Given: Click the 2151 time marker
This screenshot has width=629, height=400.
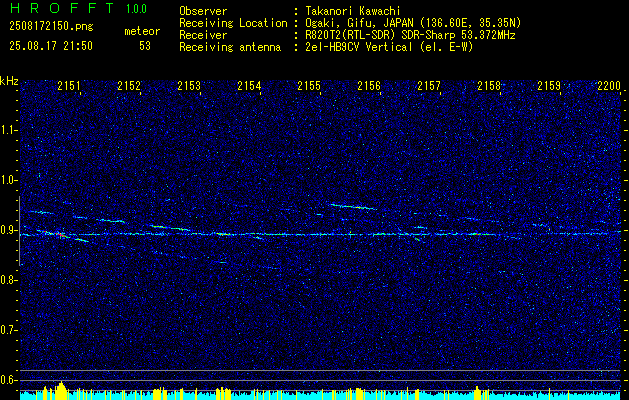Looking at the screenshot, I should tap(69, 86).
